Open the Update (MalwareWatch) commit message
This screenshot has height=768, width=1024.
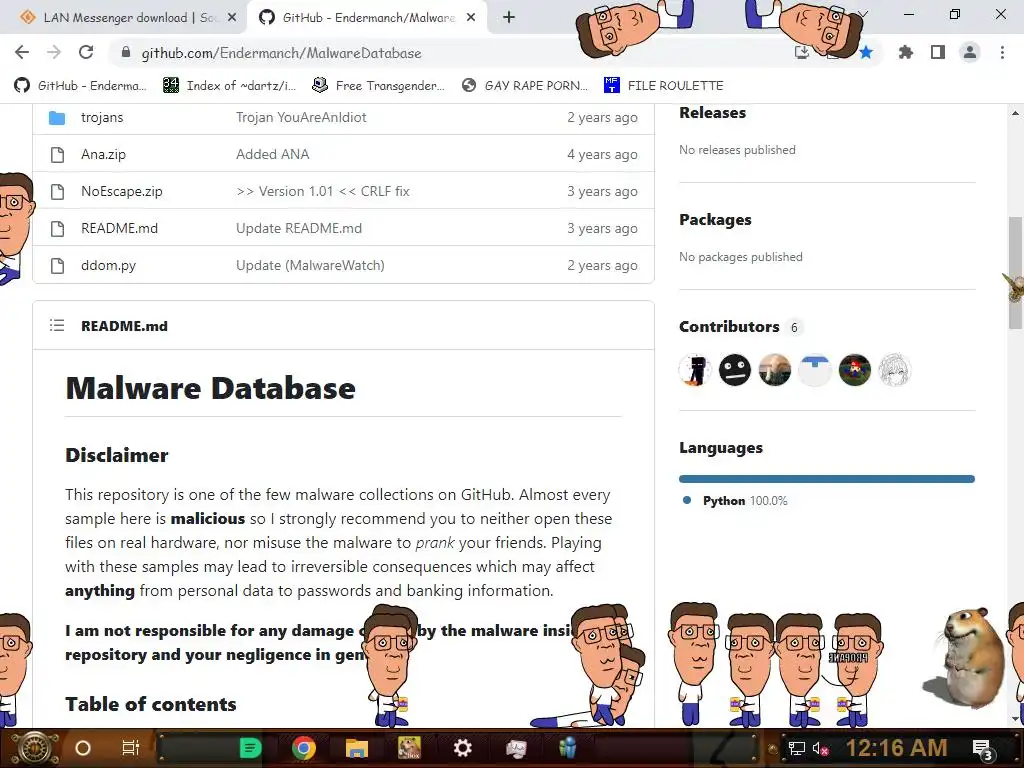coord(310,265)
